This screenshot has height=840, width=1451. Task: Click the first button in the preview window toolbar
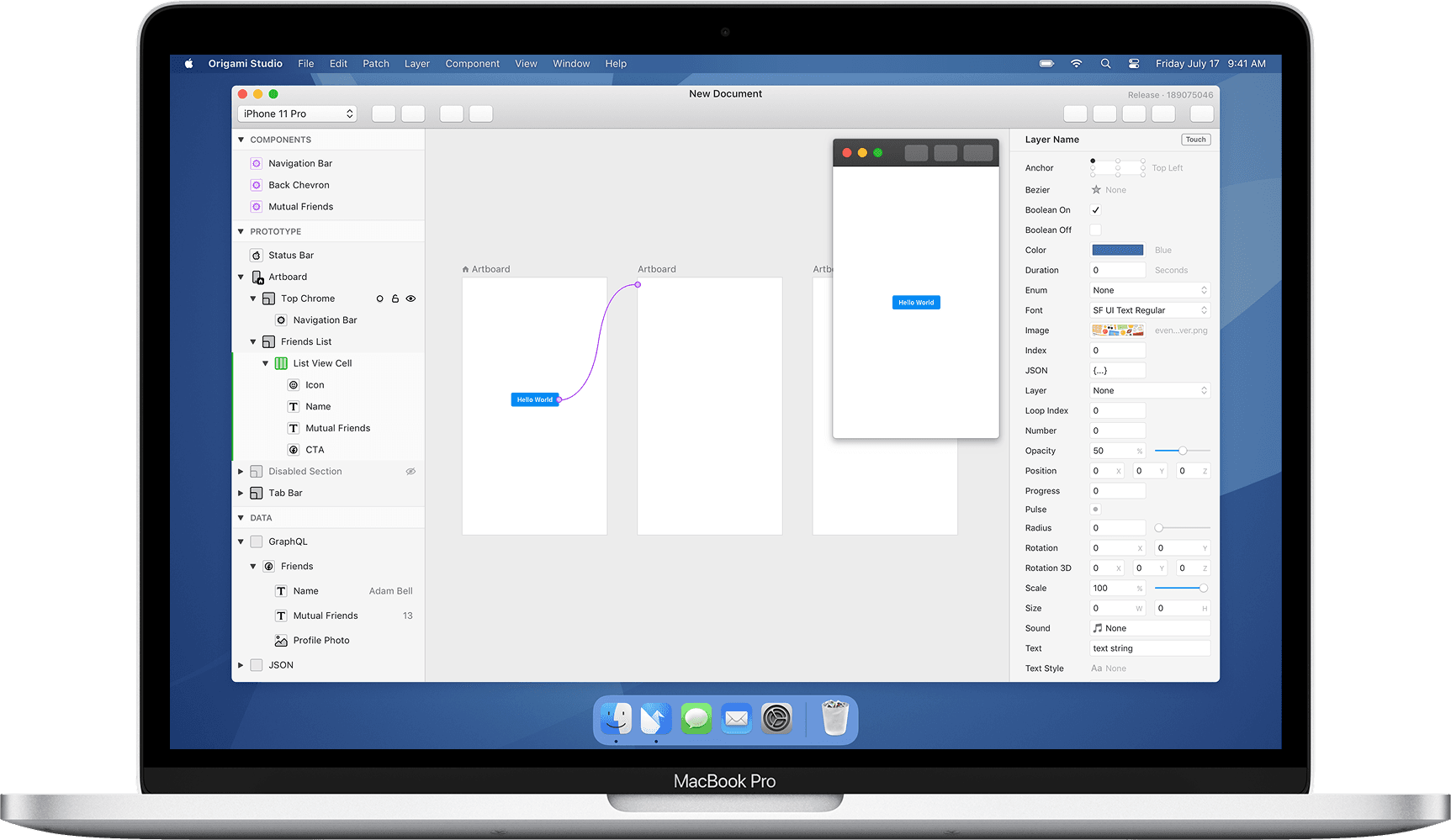(916, 153)
